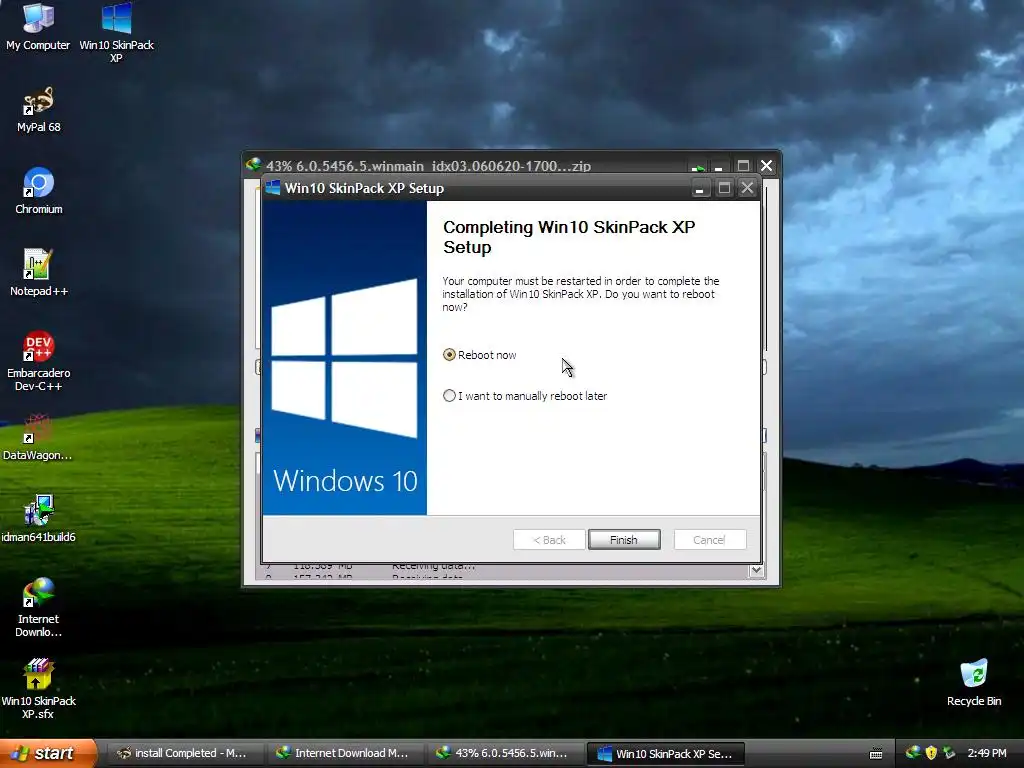Open the DataWagon desktop shortcut

pos(38,438)
